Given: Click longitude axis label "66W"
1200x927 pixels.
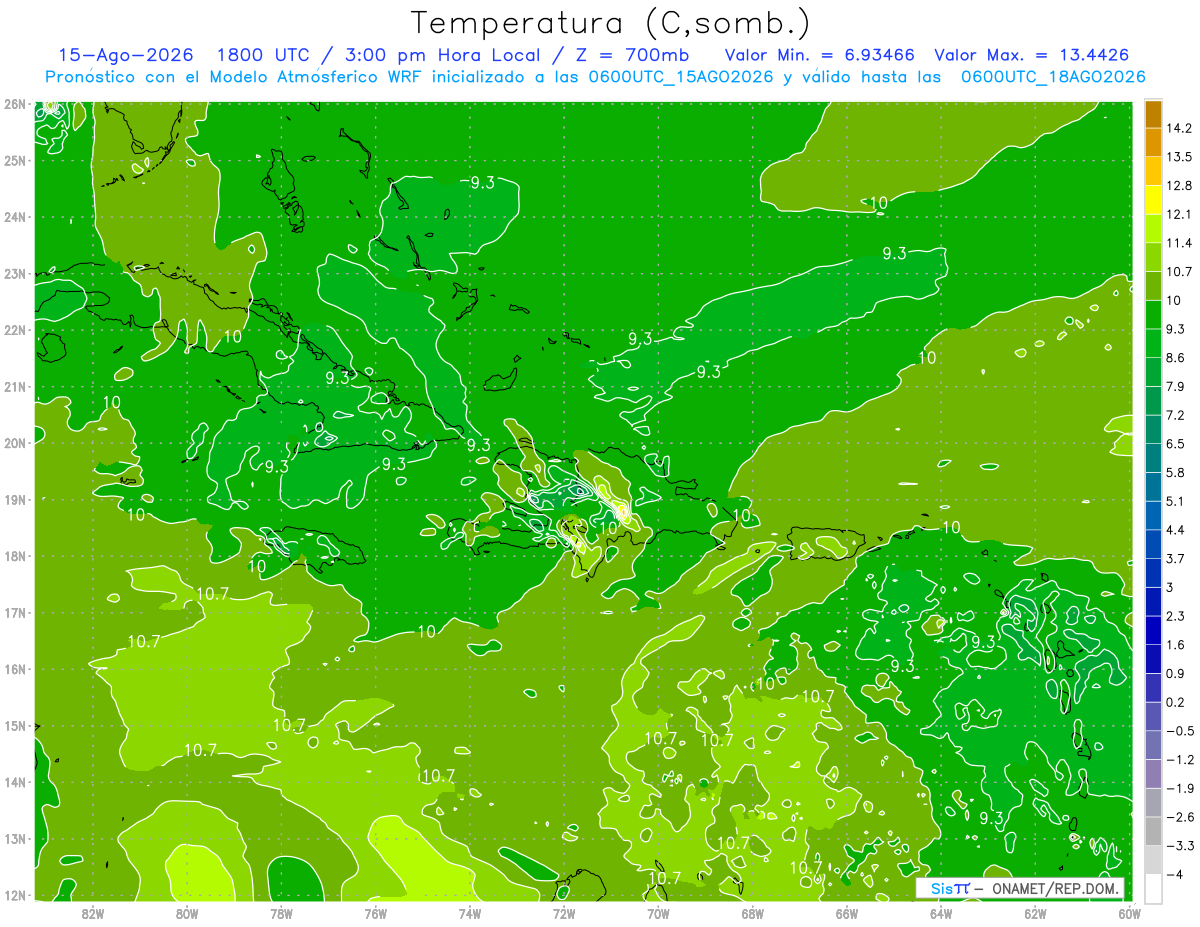Looking at the screenshot, I should (847, 912).
